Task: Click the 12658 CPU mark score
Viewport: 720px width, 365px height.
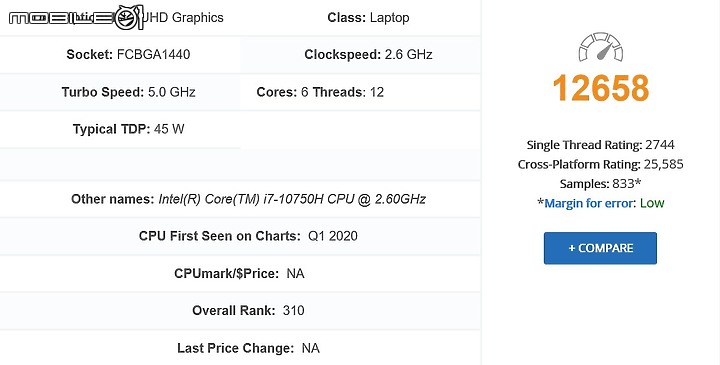Action: click(601, 88)
